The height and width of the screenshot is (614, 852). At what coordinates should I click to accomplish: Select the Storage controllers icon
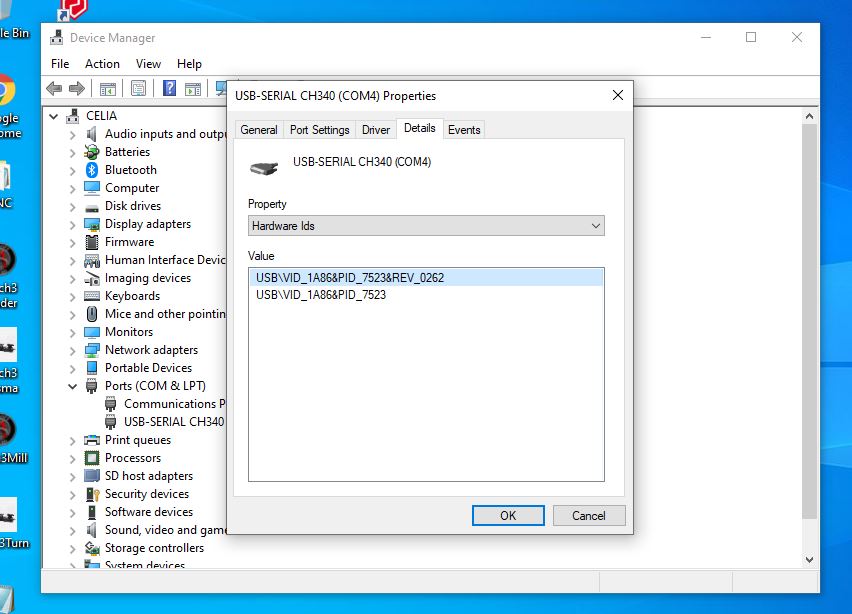[92, 548]
